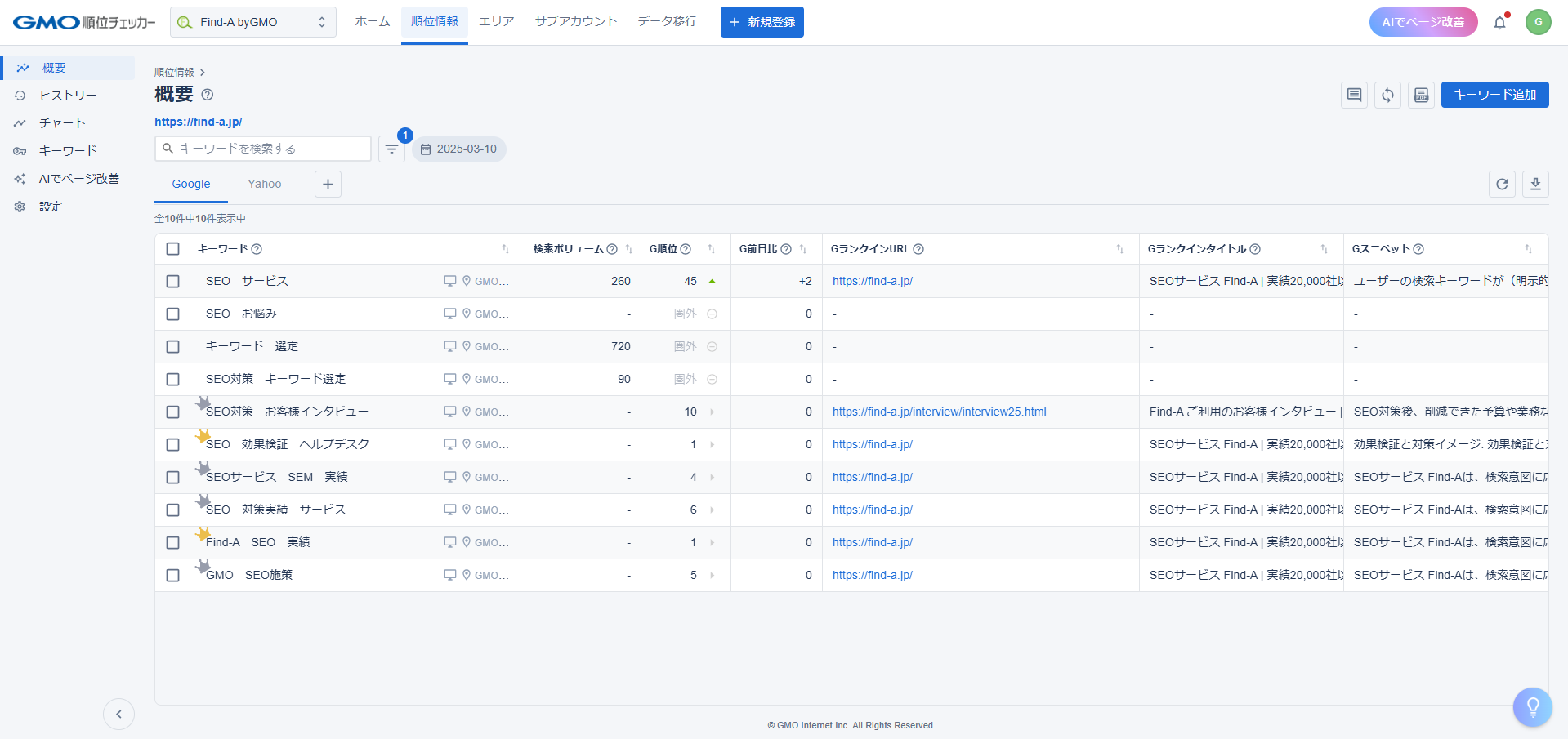This screenshot has height=739, width=1568.
Task: Check the SEO お悩み row
Action: click(172, 314)
